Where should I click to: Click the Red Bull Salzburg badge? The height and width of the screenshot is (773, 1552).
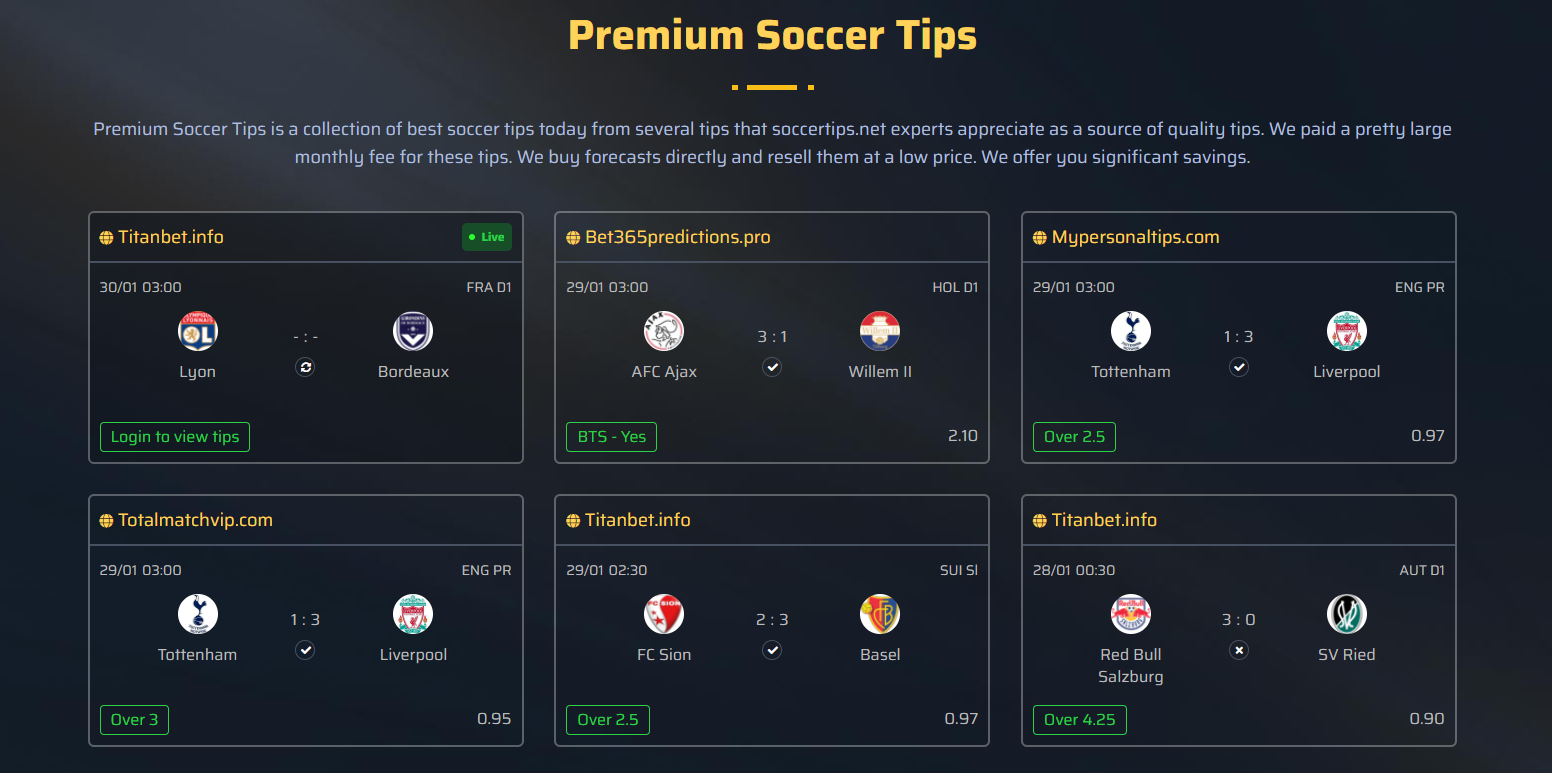click(x=1131, y=613)
